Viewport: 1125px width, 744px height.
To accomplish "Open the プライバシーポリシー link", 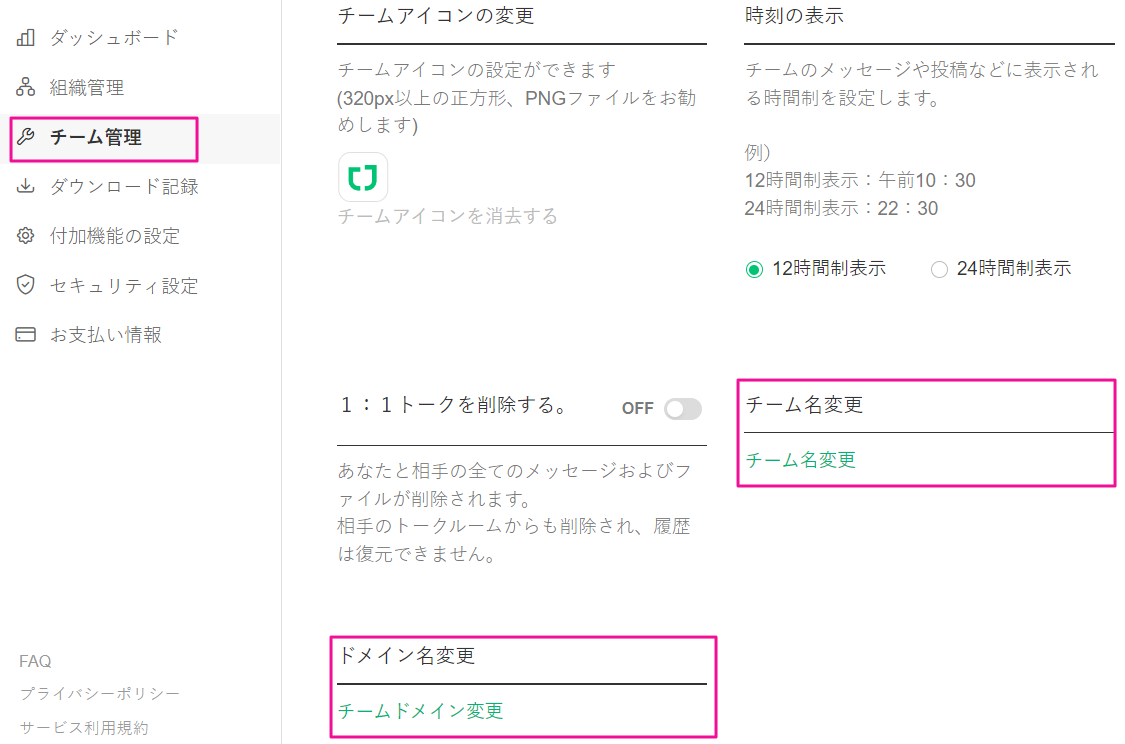I will (x=100, y=694).
